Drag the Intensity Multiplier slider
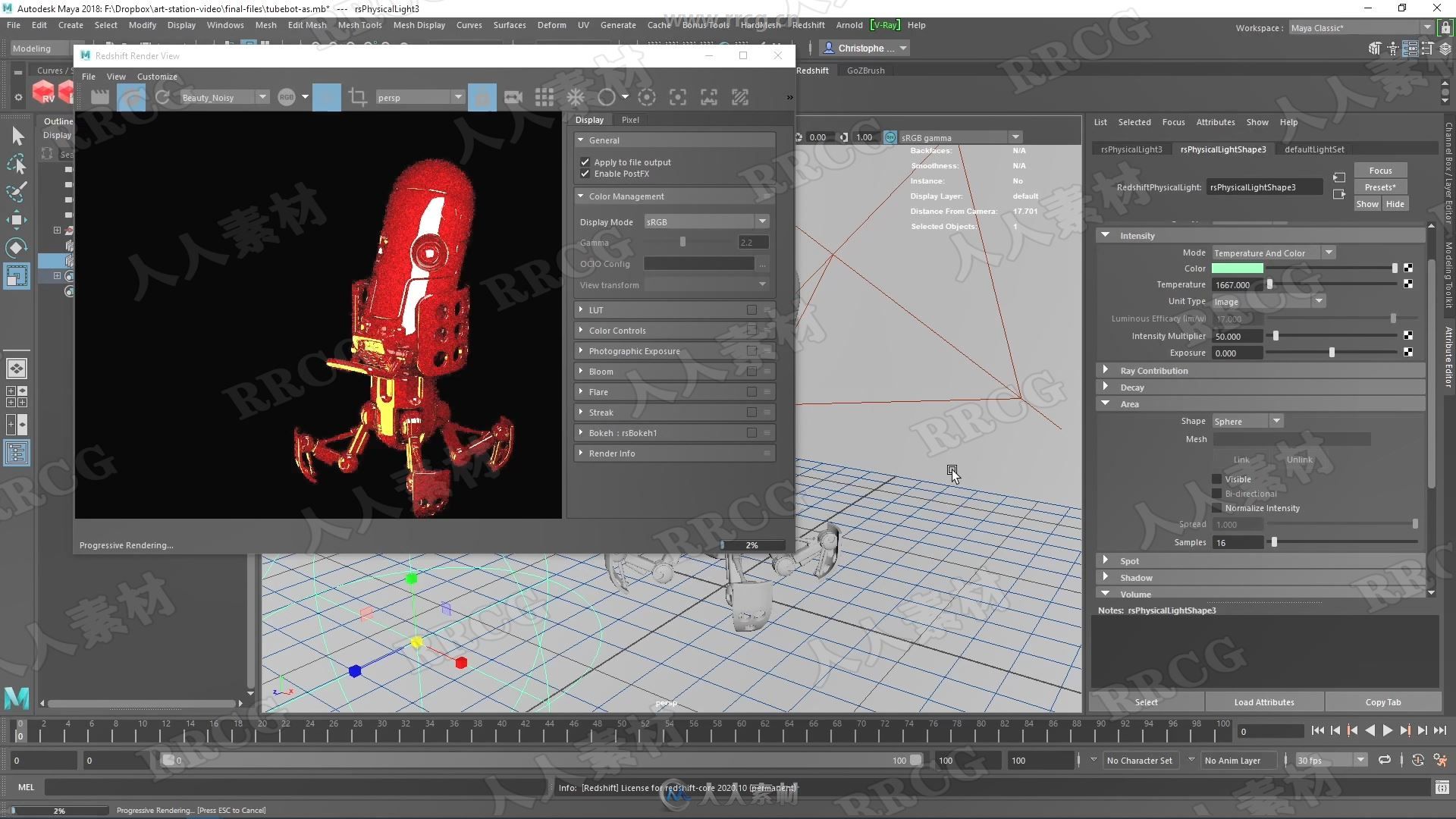The height and width of the screenshot is (819, 1456). point(1275,335)
